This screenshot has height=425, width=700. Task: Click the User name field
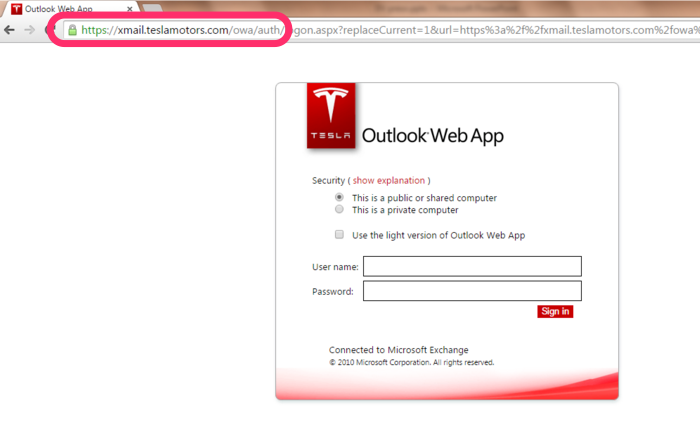click(x=472, y=266)
